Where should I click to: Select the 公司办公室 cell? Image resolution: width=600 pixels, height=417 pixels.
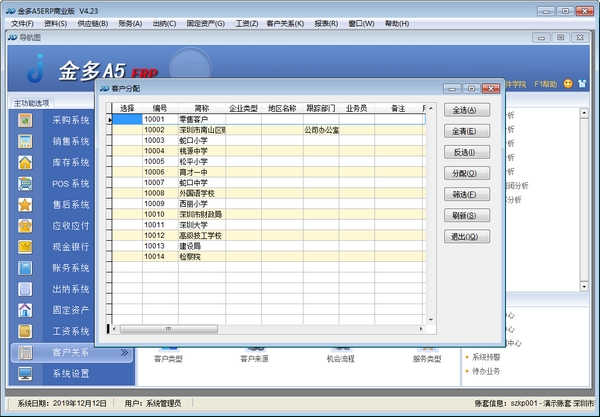pos(321,130)
